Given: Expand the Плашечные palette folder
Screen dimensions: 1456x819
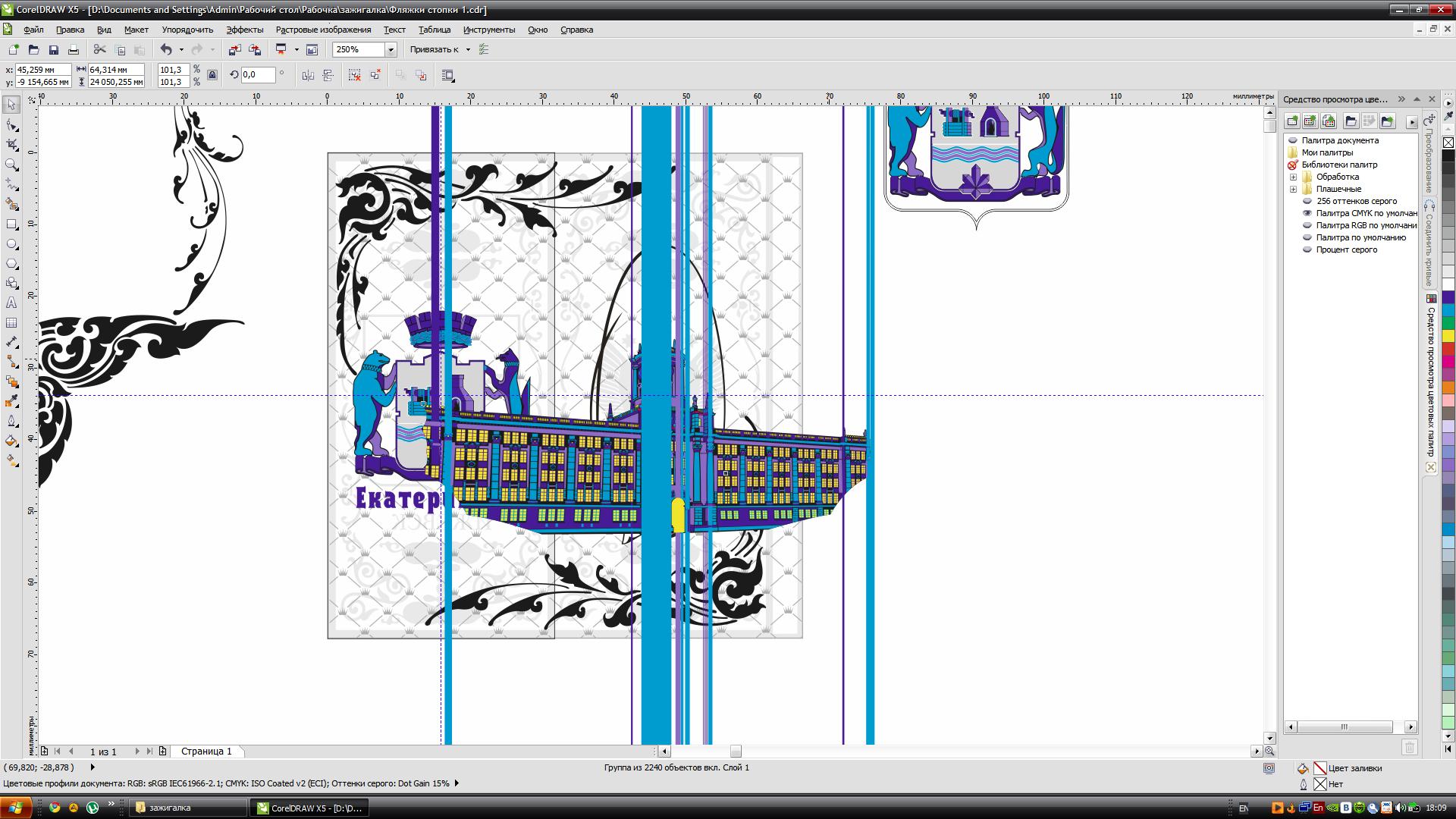Looking at the screenshot, I should pos(1294,189).
